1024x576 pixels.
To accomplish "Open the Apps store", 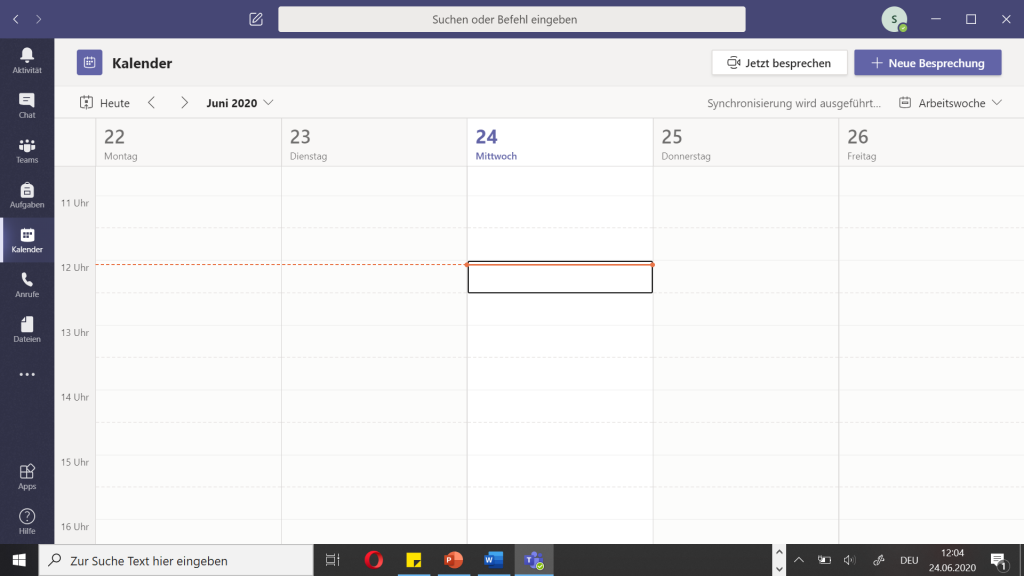I will (x=27, y=477).
